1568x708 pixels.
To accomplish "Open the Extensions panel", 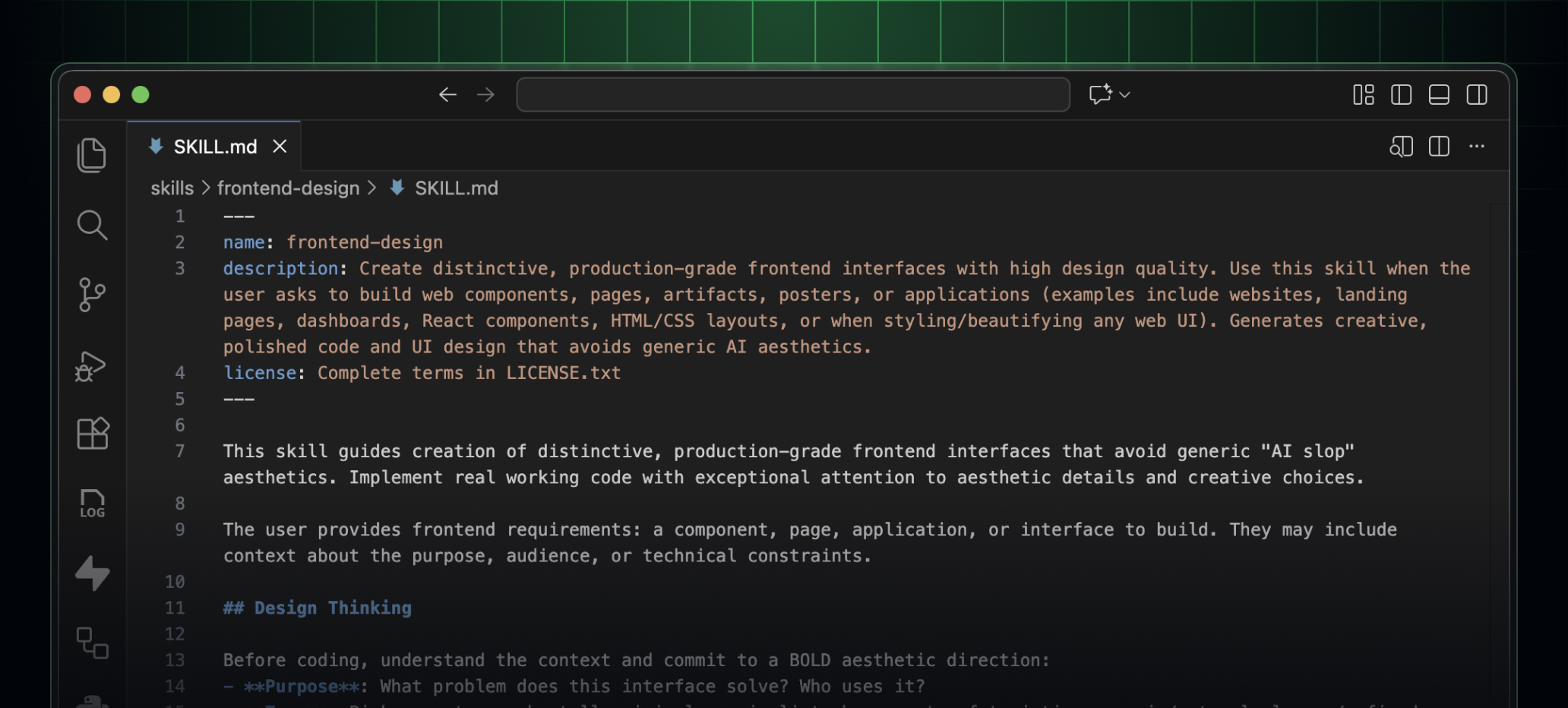I will click(92, 433).
